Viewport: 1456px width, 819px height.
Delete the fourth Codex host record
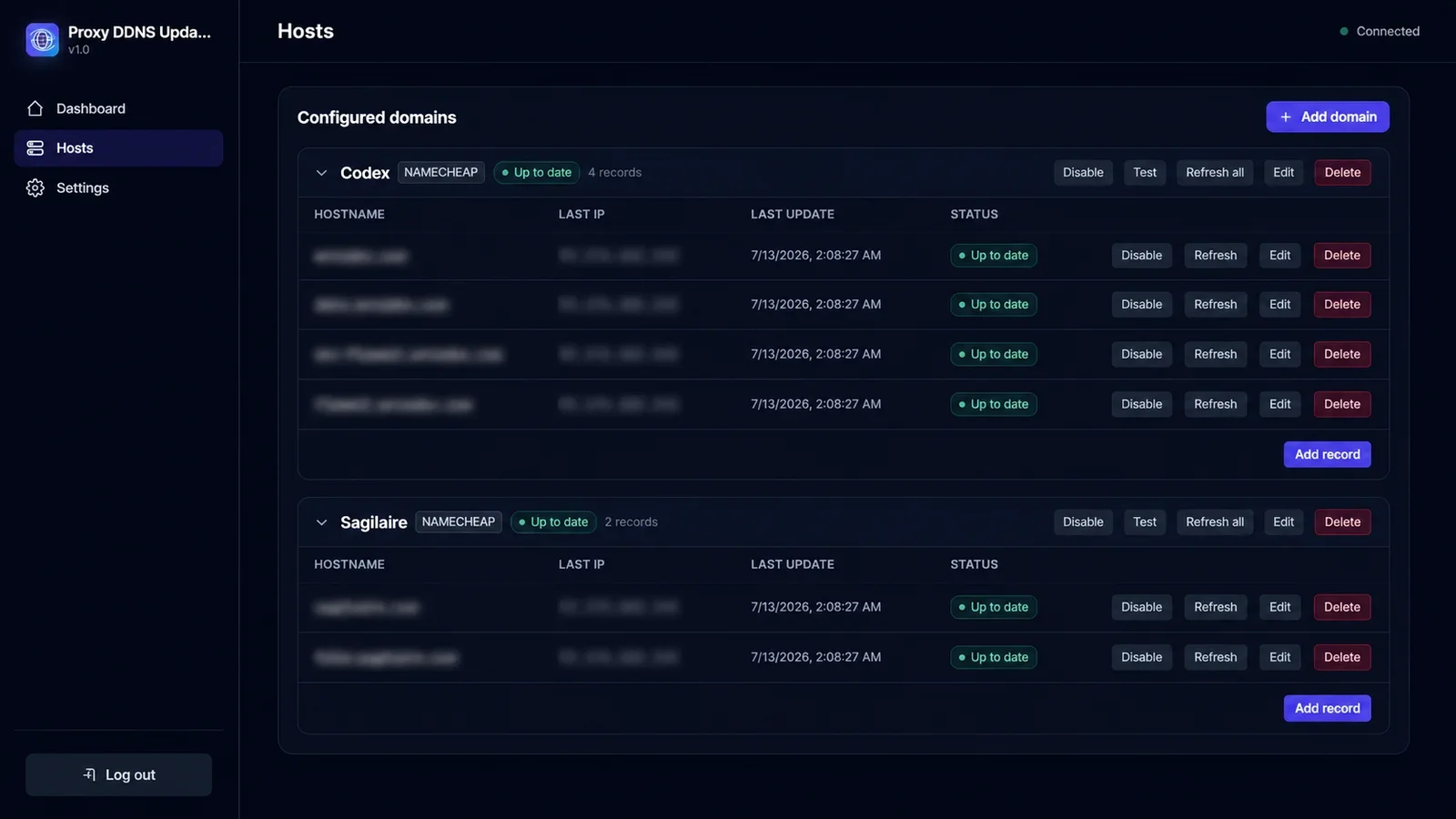pyautogui.click(x=1342, y=404)
